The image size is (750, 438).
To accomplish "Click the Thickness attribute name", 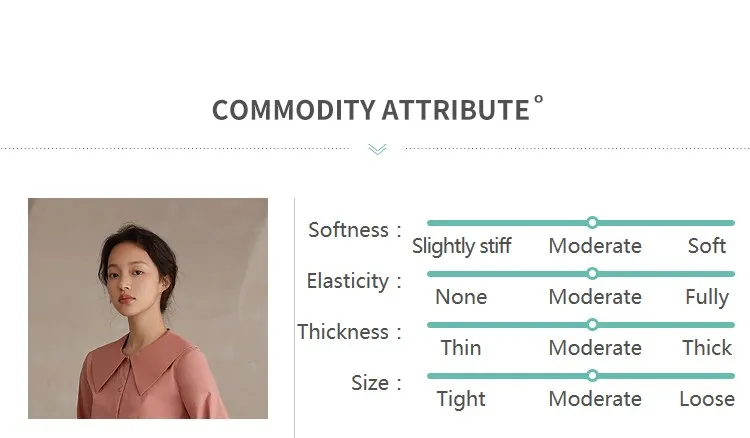I will [x=343, y=332].
